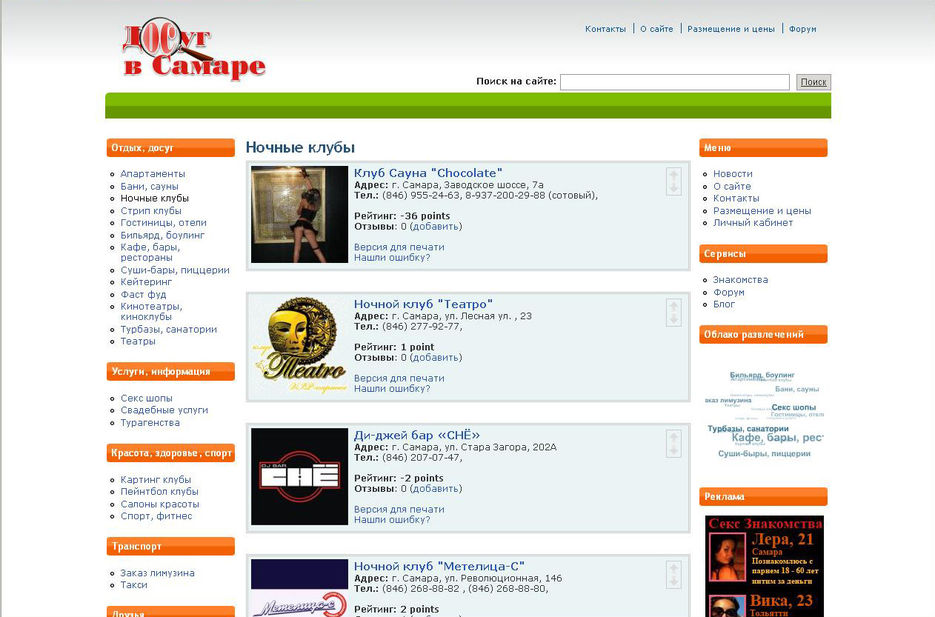Screen dimensions: 935x617
Task: Open 'Размещение и цены' in the top header
Action: click(x=731, y=29)
